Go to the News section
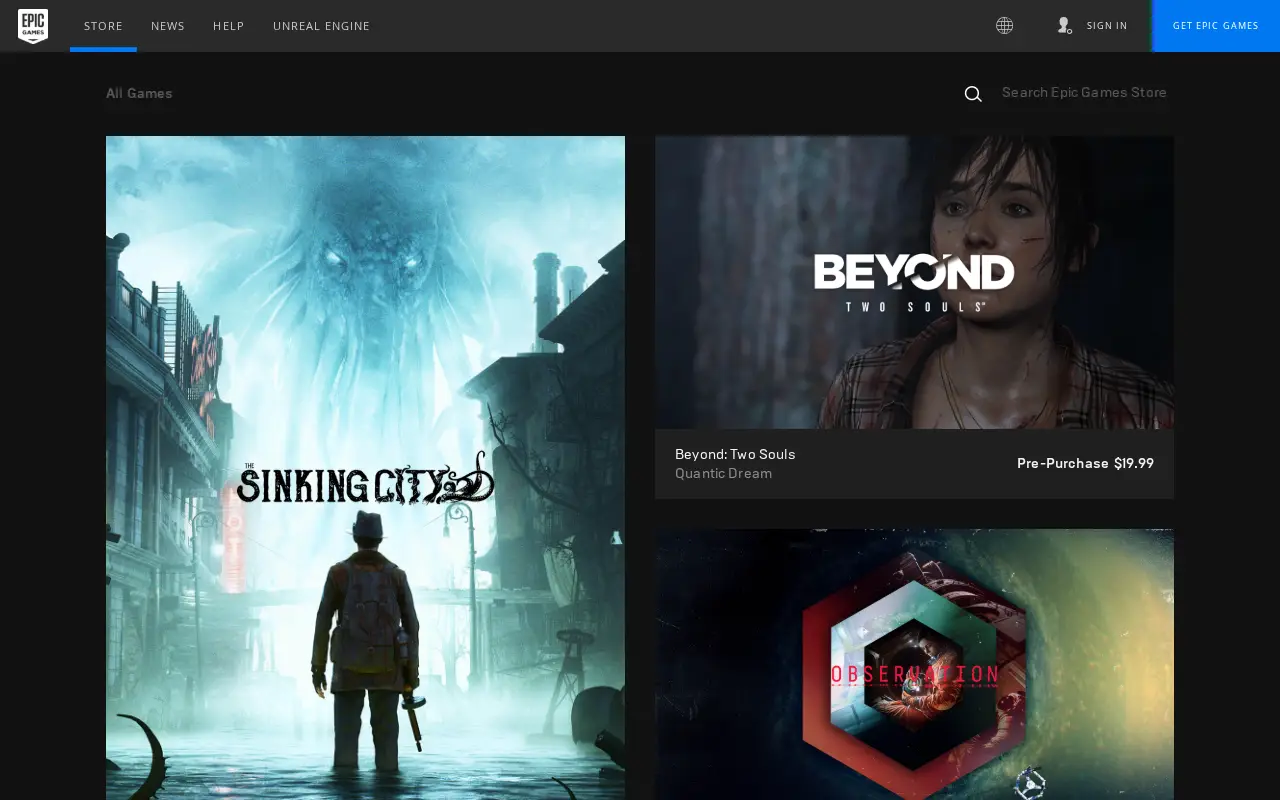 pos(168,26)
